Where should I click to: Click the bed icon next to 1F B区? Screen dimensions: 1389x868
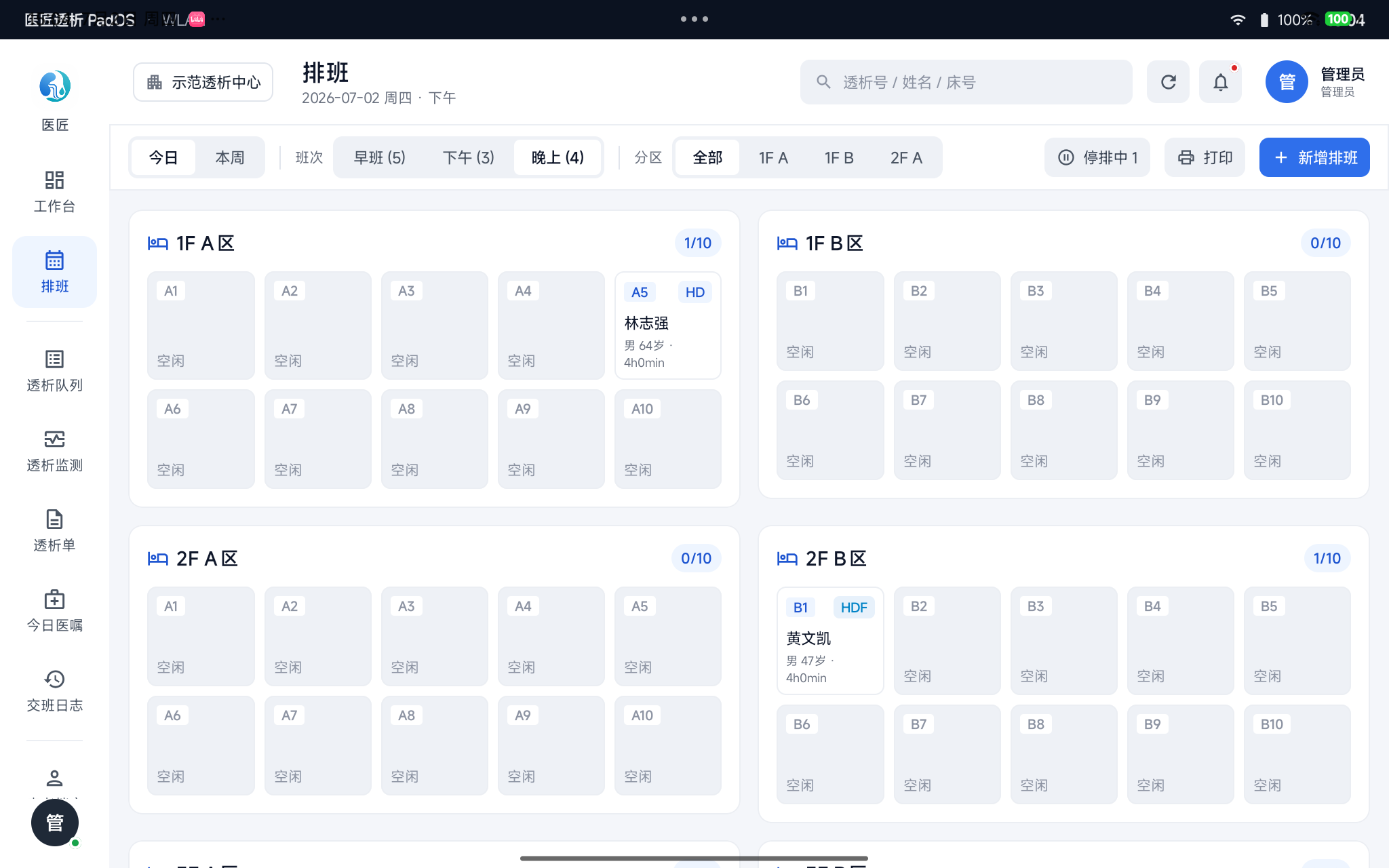[x=787, y=243]
